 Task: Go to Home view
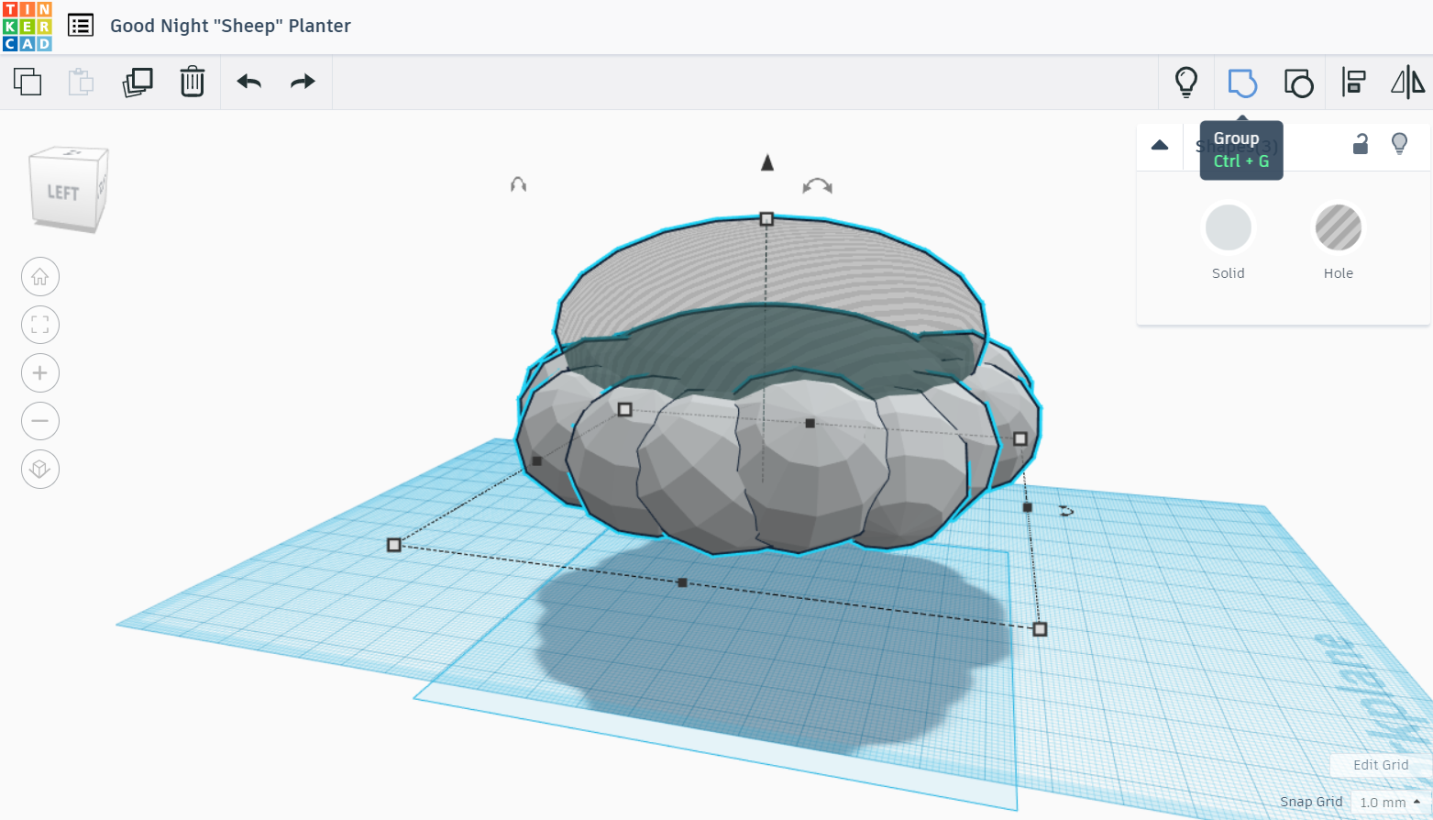click(40, 277)
